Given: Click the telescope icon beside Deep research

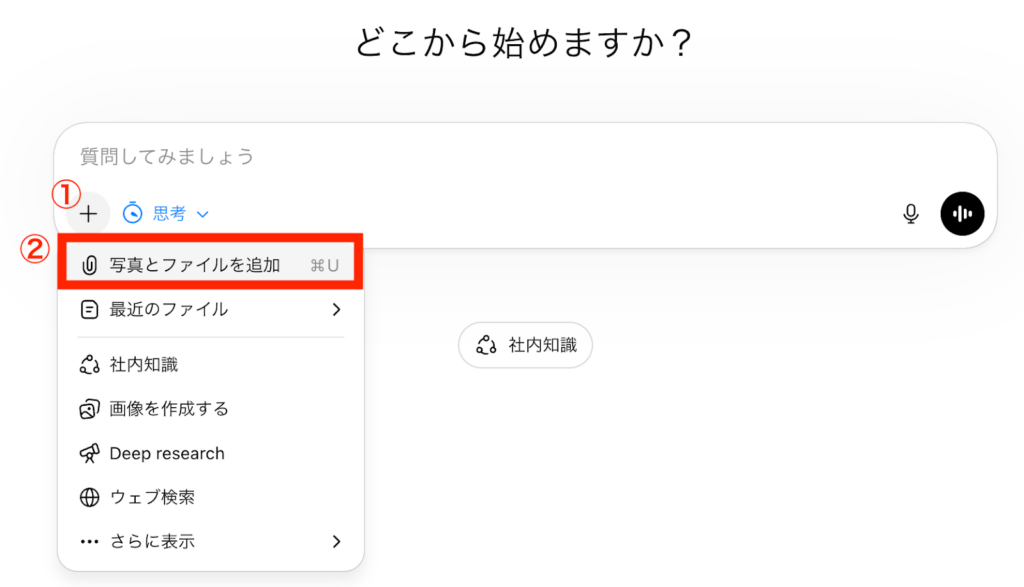Looking at the screenshot, I should pyautogui.click(x=90, y=453).
